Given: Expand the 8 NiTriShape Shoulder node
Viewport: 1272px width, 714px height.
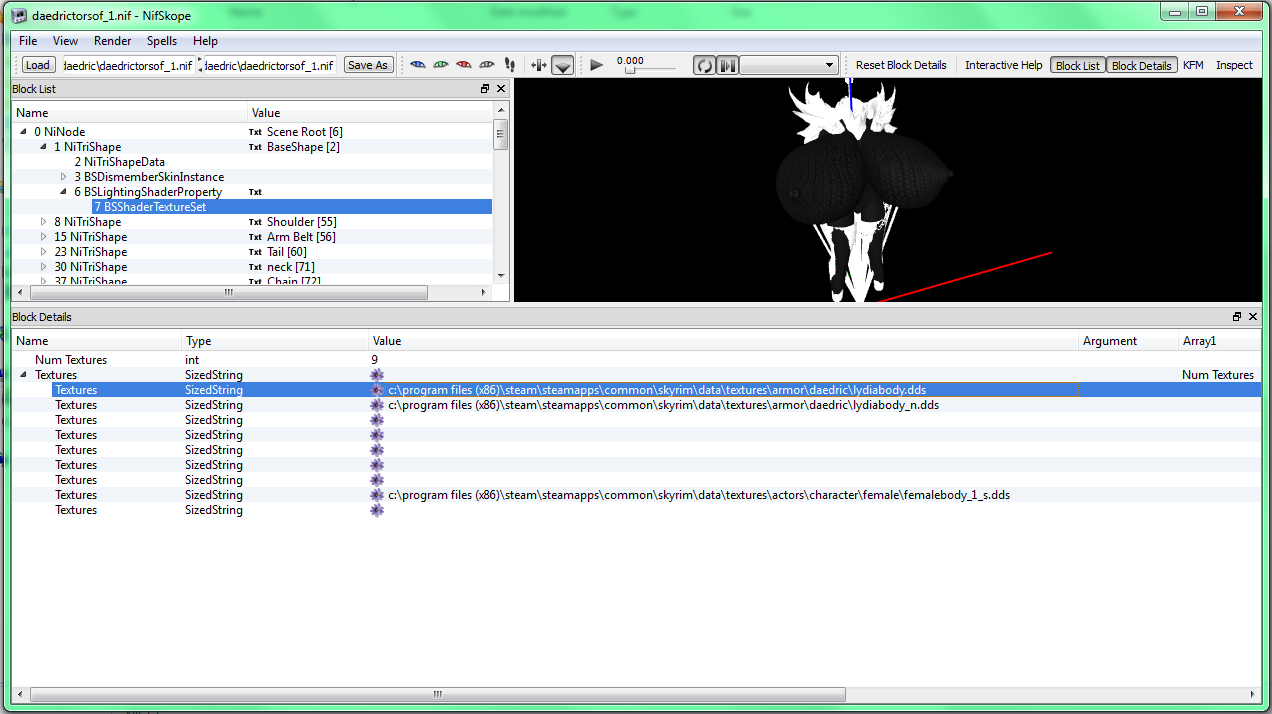Looking at the screenshot, I should point(44,222).
